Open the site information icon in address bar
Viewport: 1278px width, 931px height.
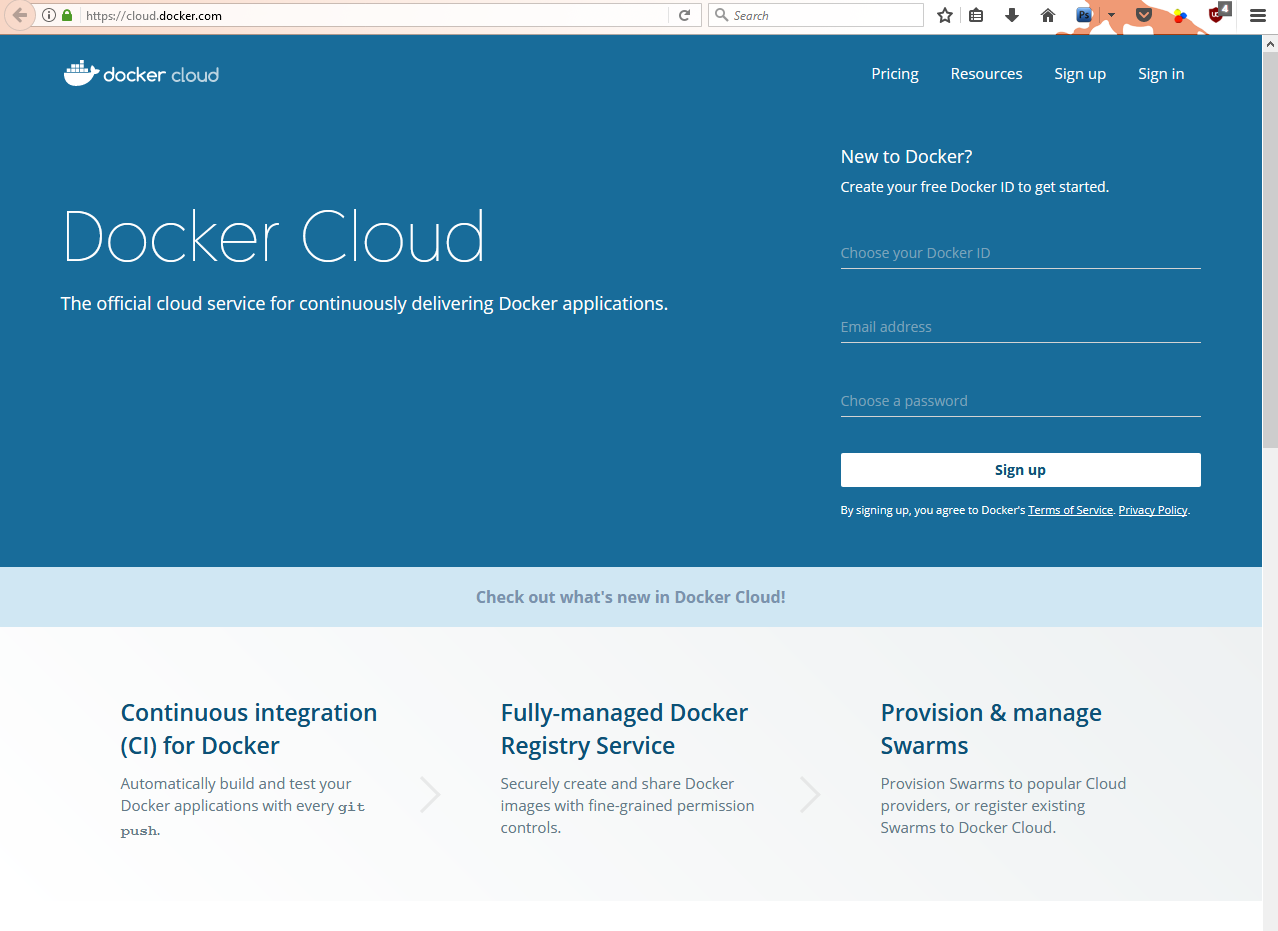tap(49, 15)
